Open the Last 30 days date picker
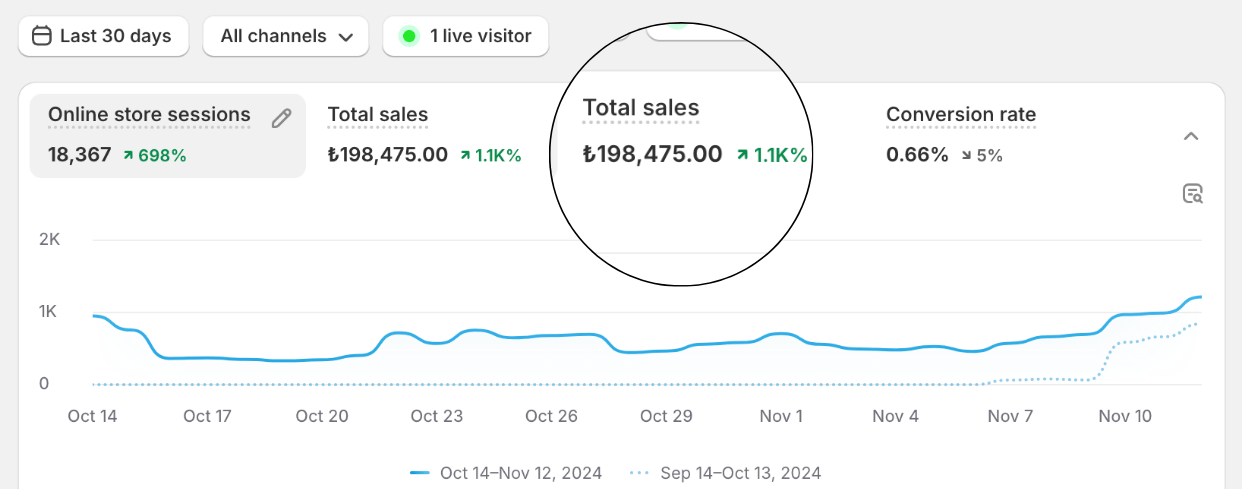This screenshot has height=489, width=1242. (103, 36)
